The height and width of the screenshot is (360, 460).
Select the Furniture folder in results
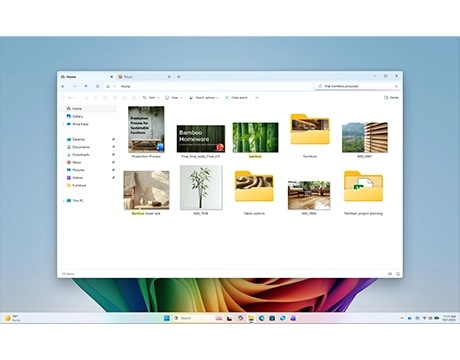click(310, 129)
